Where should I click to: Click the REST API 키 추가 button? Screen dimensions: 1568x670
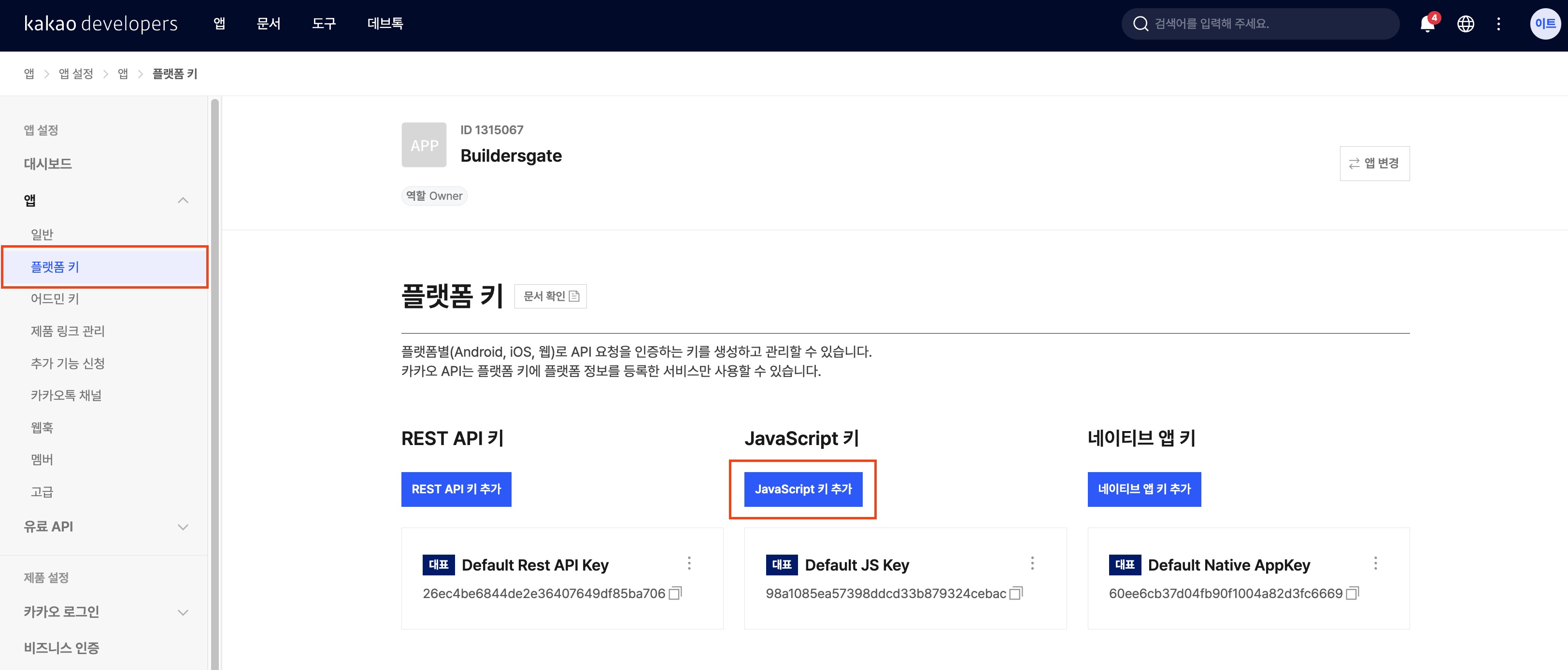456,489
